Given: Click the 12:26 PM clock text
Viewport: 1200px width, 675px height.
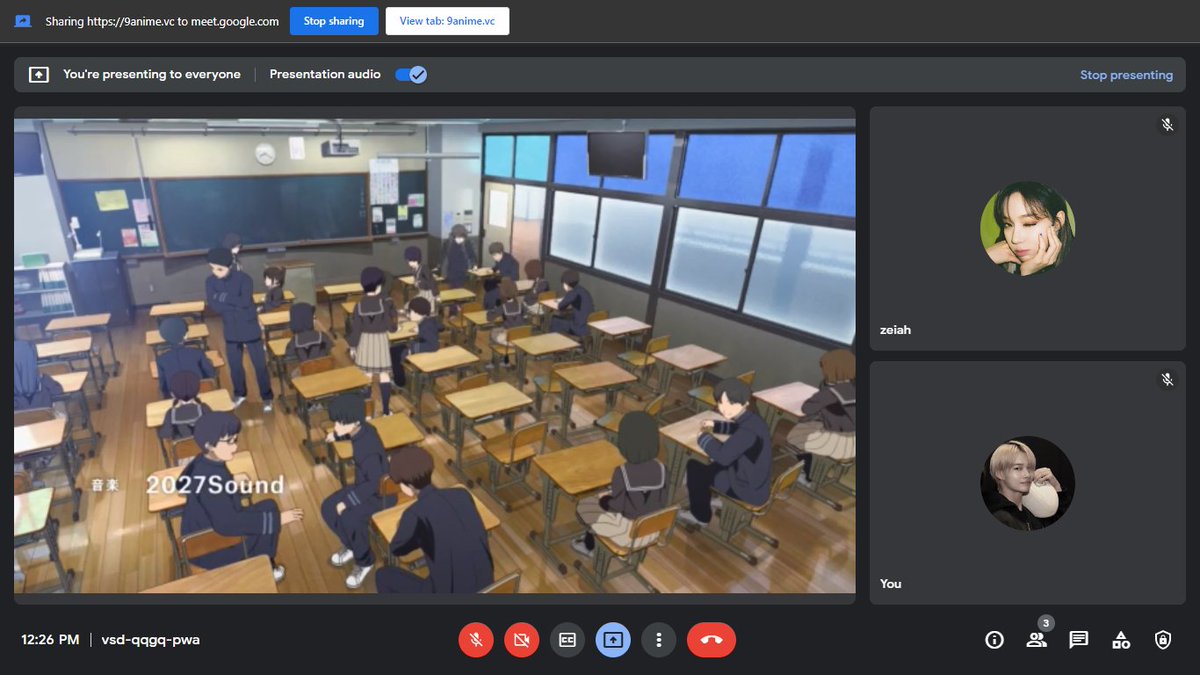Looking at the screenshot, I should tap(50, 640).
